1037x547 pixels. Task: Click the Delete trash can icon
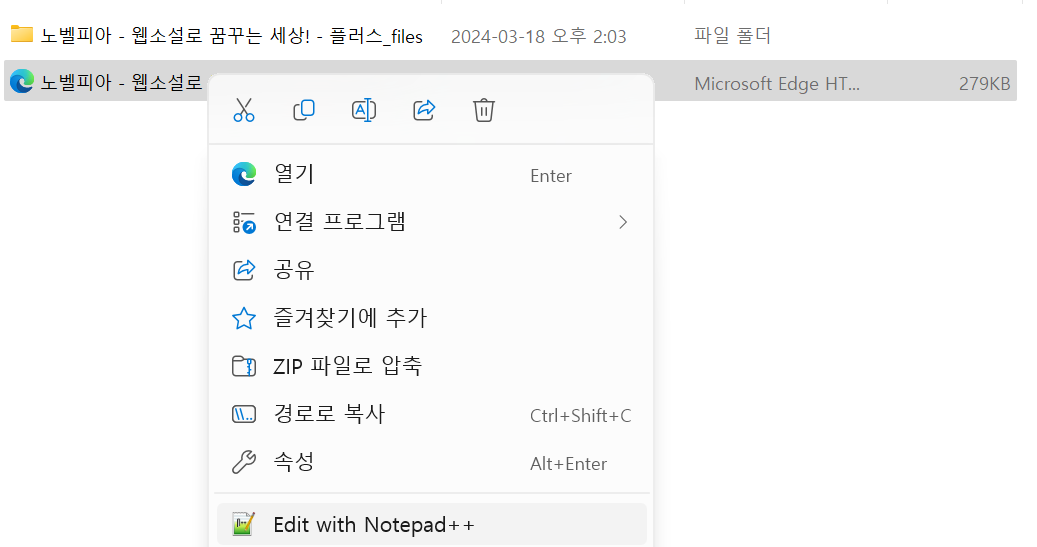[x=483, y=110]
